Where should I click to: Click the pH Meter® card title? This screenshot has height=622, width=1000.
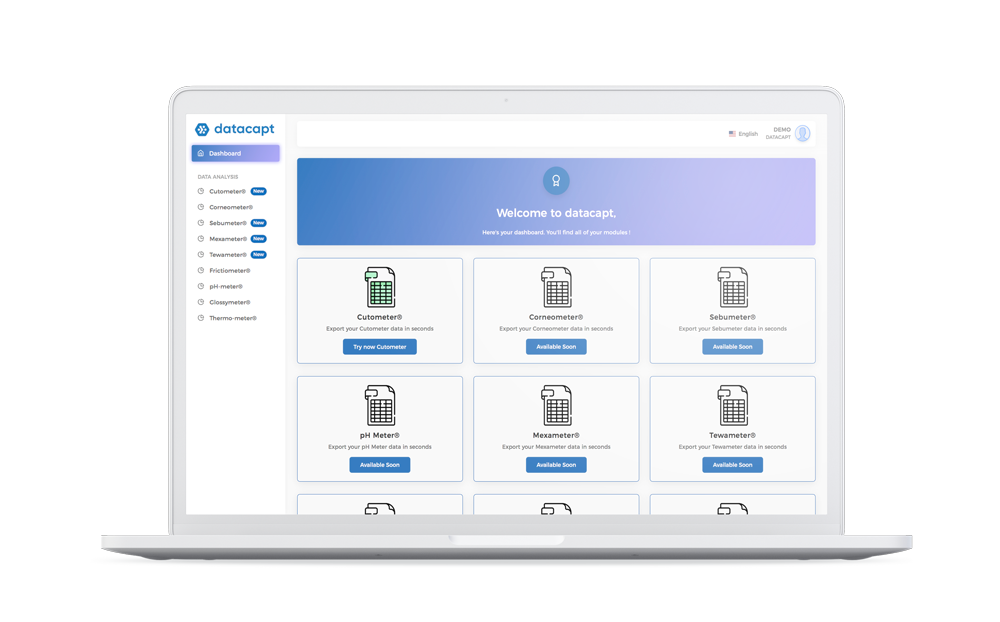pos(379,435)
